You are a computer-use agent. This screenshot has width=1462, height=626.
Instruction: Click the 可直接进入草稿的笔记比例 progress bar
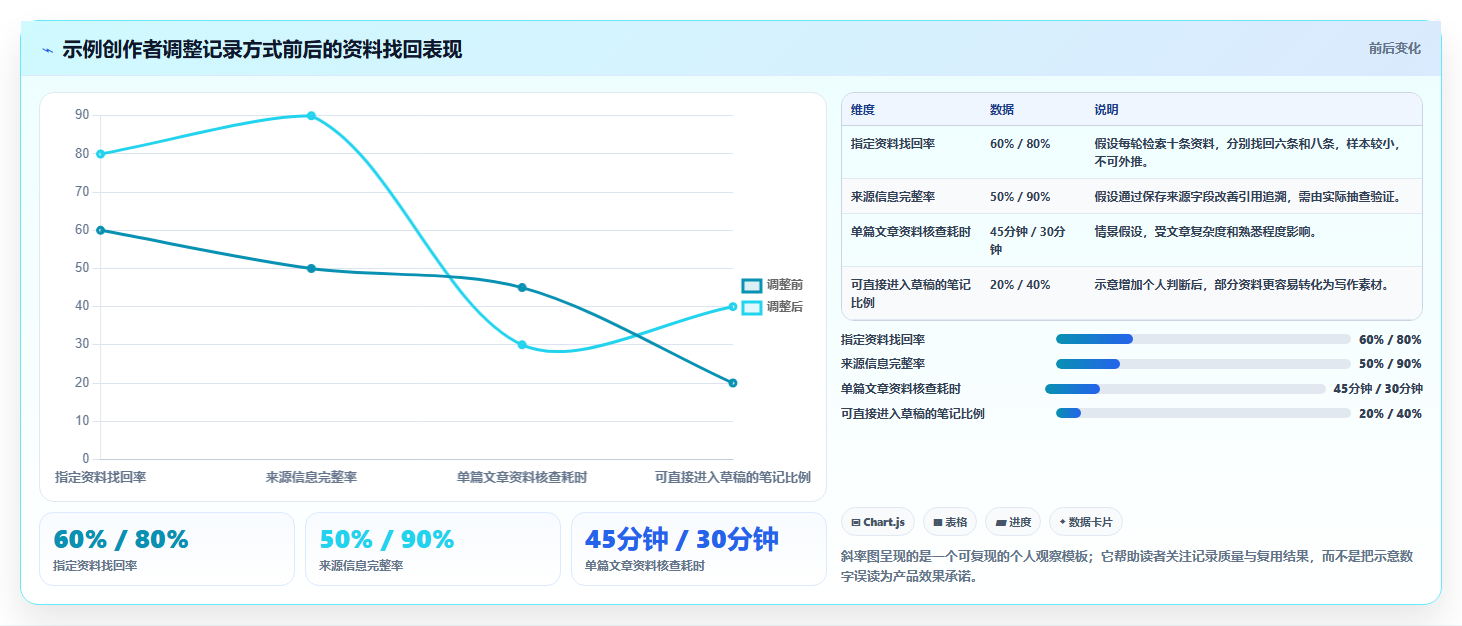tap(1203, 413)
